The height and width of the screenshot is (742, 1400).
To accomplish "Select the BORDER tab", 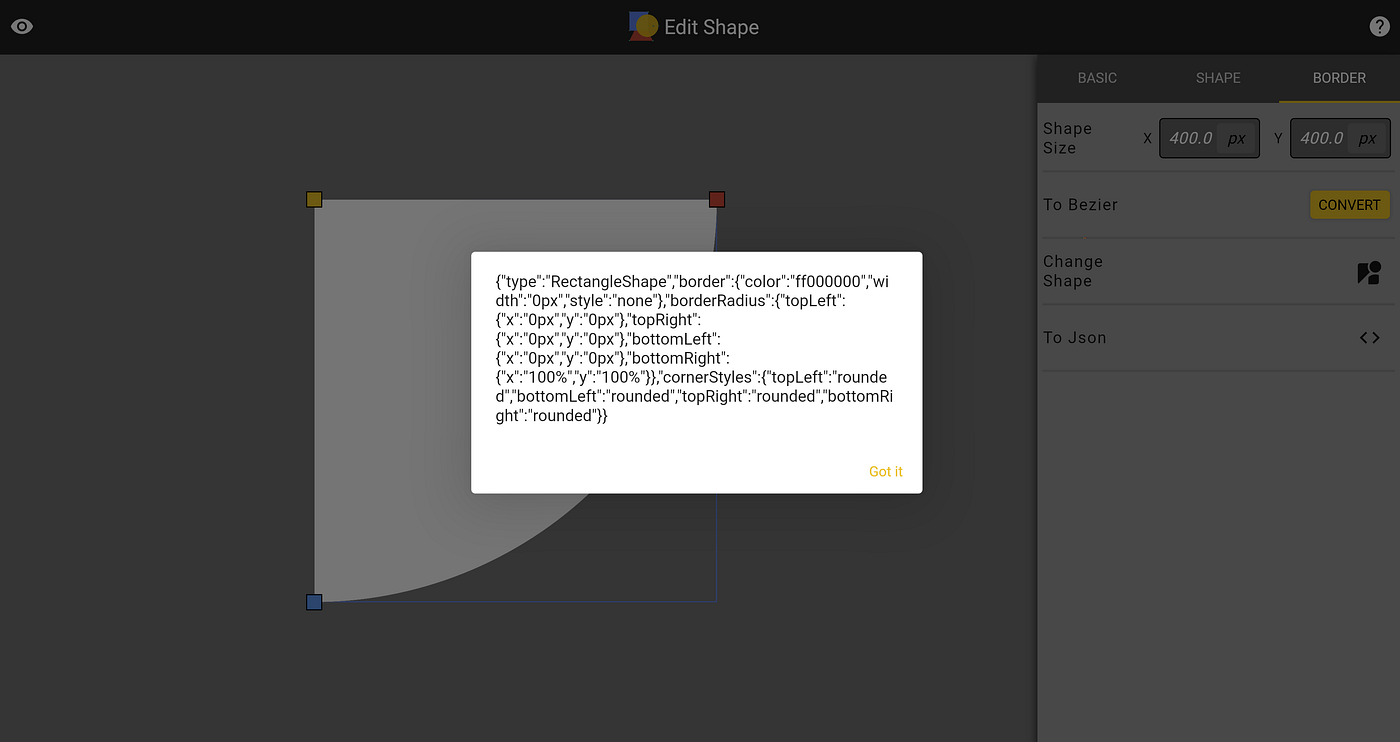I will tap(1339, 78).
